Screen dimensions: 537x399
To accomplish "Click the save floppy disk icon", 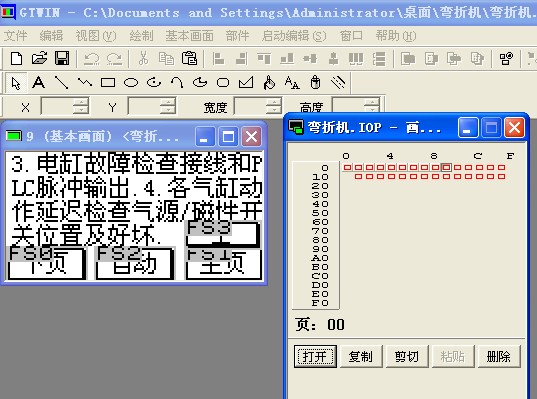I will (62, 58).
